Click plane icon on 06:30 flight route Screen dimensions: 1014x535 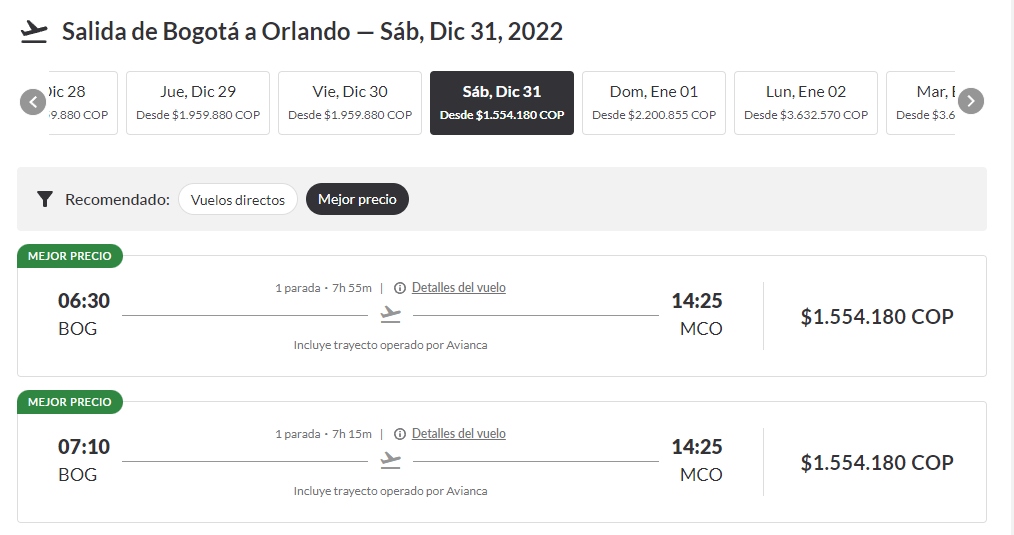click(x=391, y=315)
